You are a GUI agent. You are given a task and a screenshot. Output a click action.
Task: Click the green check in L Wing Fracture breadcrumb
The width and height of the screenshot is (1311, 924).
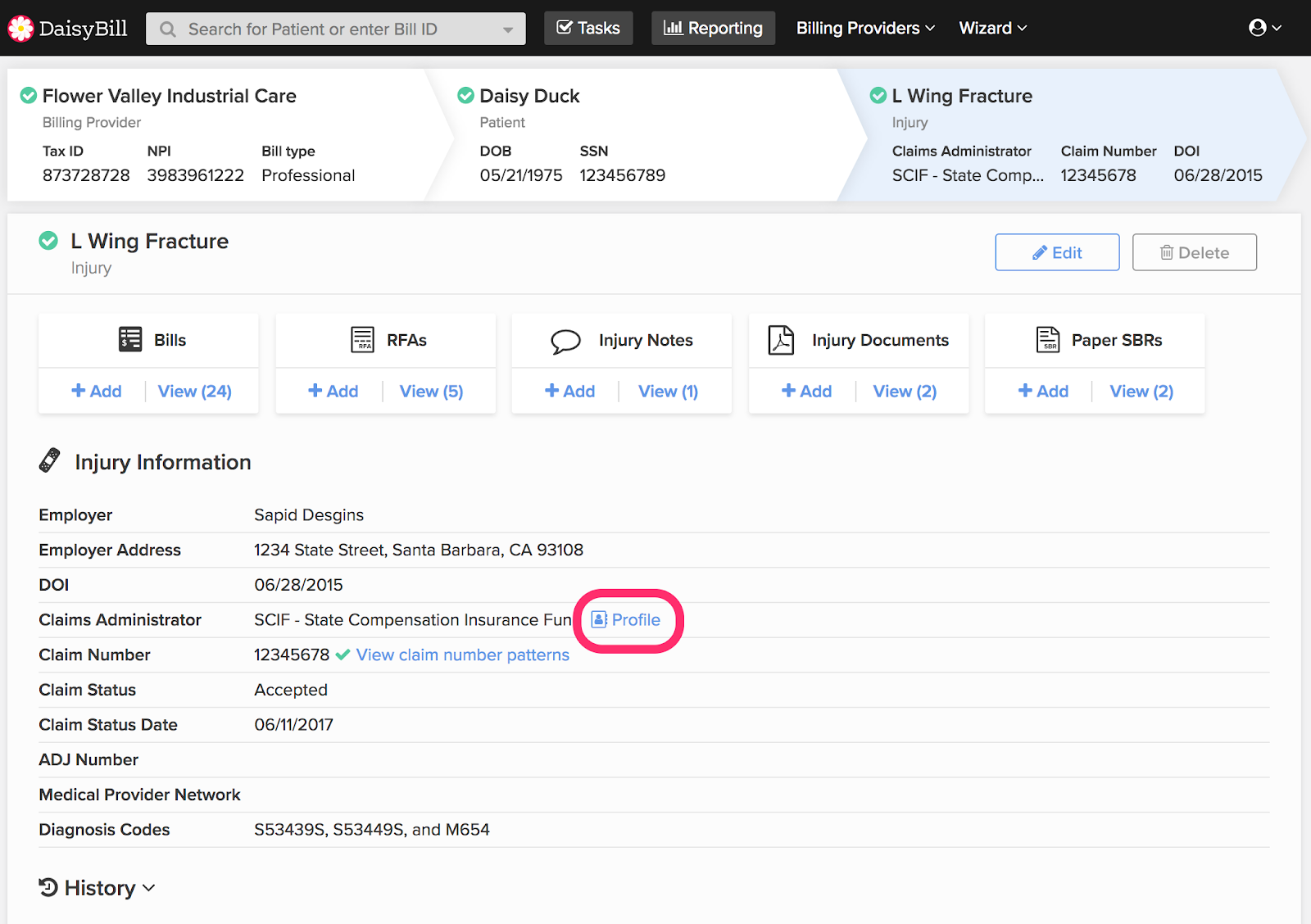point(878,96)
